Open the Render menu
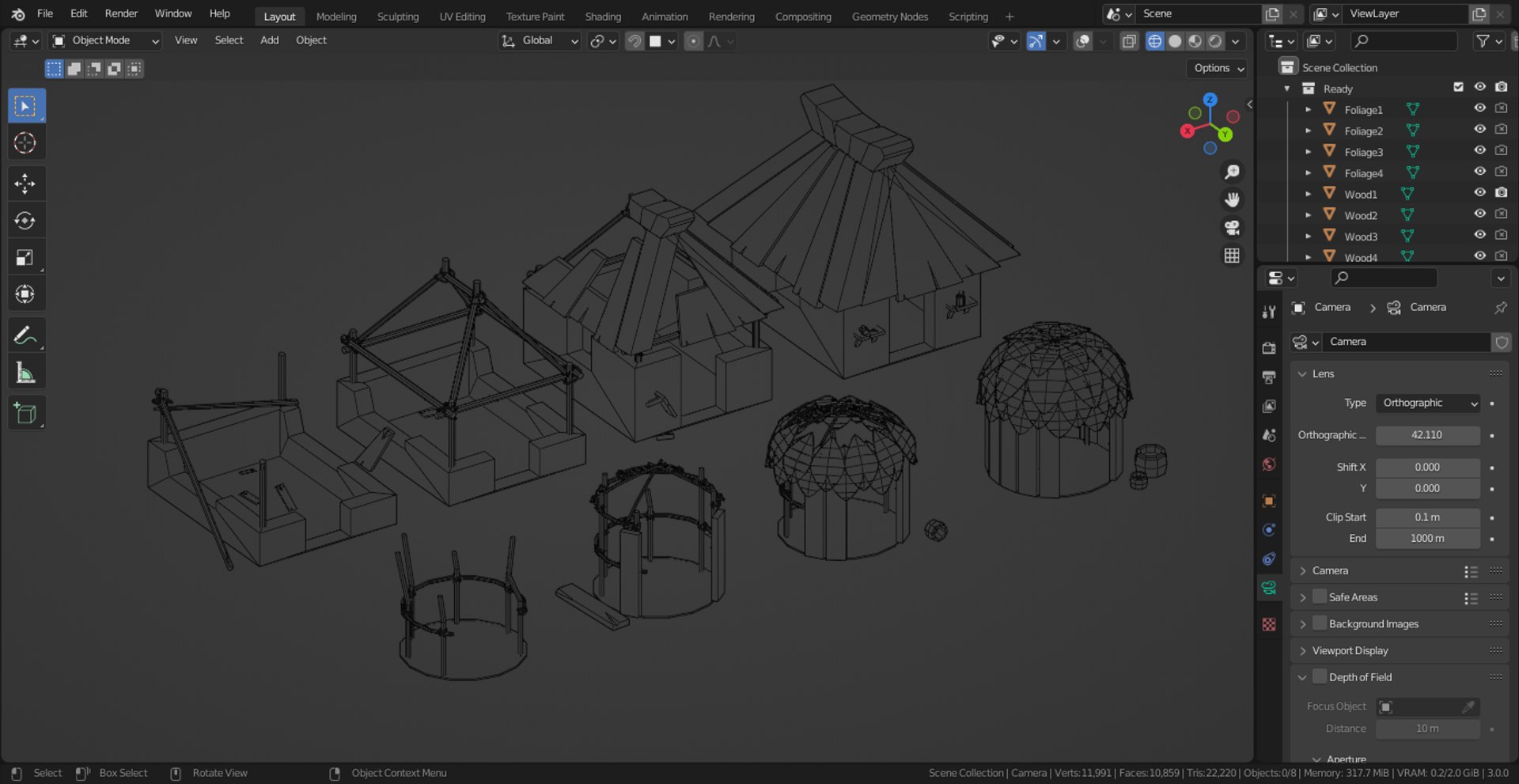The height and width of the screenshot is (784, 1519). [x=121, y=13]
